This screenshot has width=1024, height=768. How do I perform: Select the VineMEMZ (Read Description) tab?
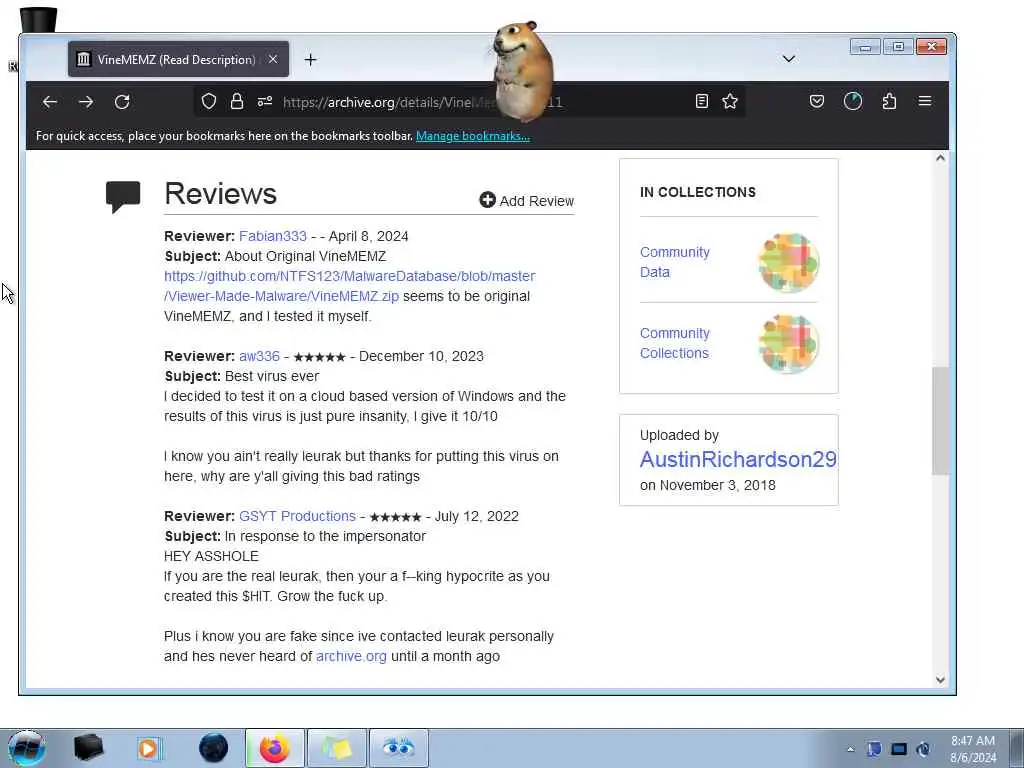[x=178, y=59]
